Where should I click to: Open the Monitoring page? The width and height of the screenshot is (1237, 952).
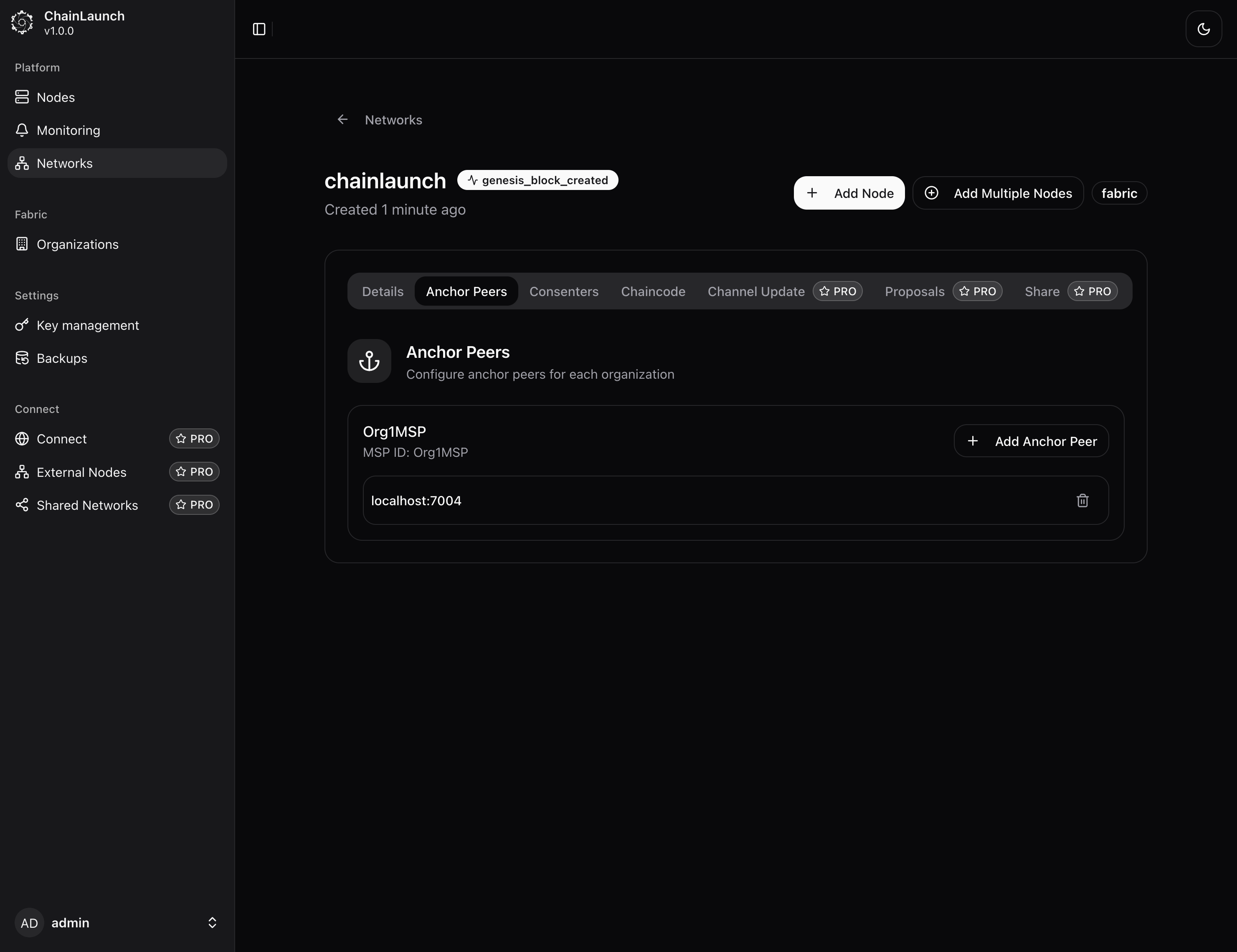[x=68, y=130]
